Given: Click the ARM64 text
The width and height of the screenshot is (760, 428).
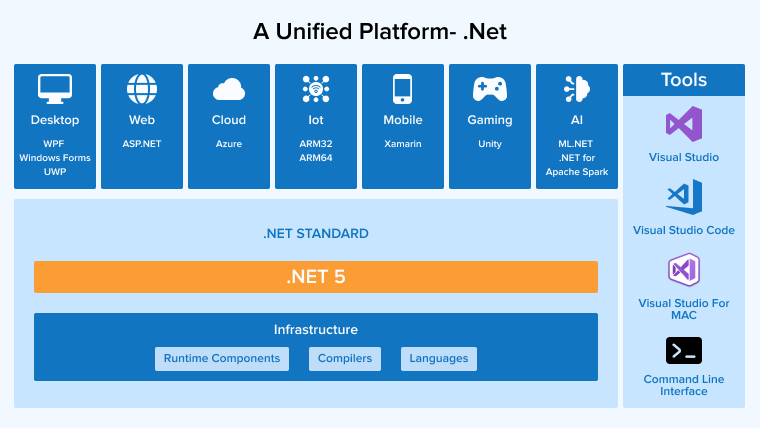Looking at the screenshot, I should 316,158.
